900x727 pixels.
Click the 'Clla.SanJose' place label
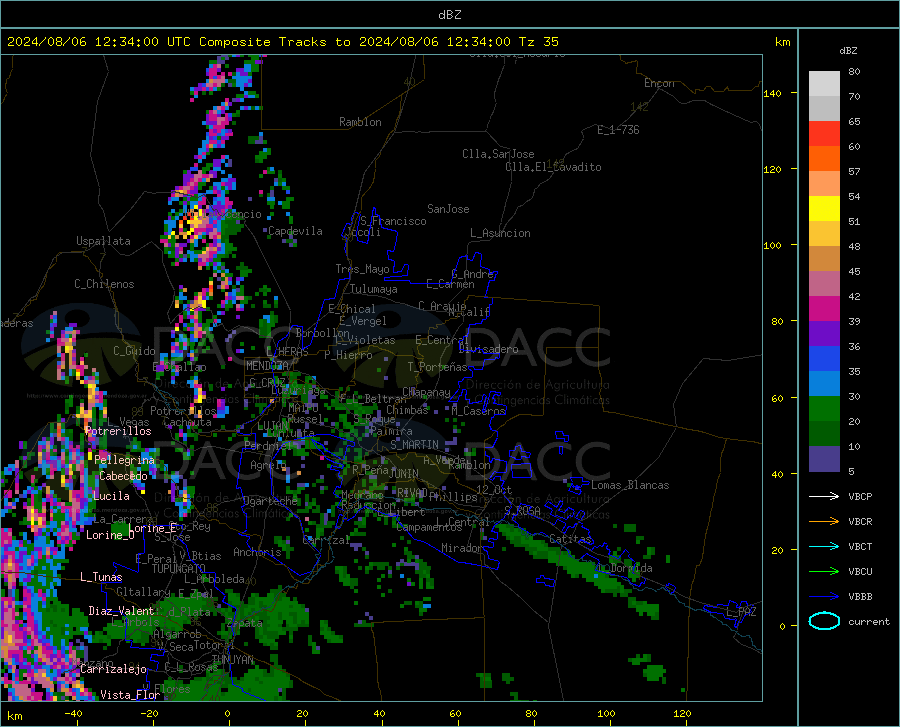(498, 154)
